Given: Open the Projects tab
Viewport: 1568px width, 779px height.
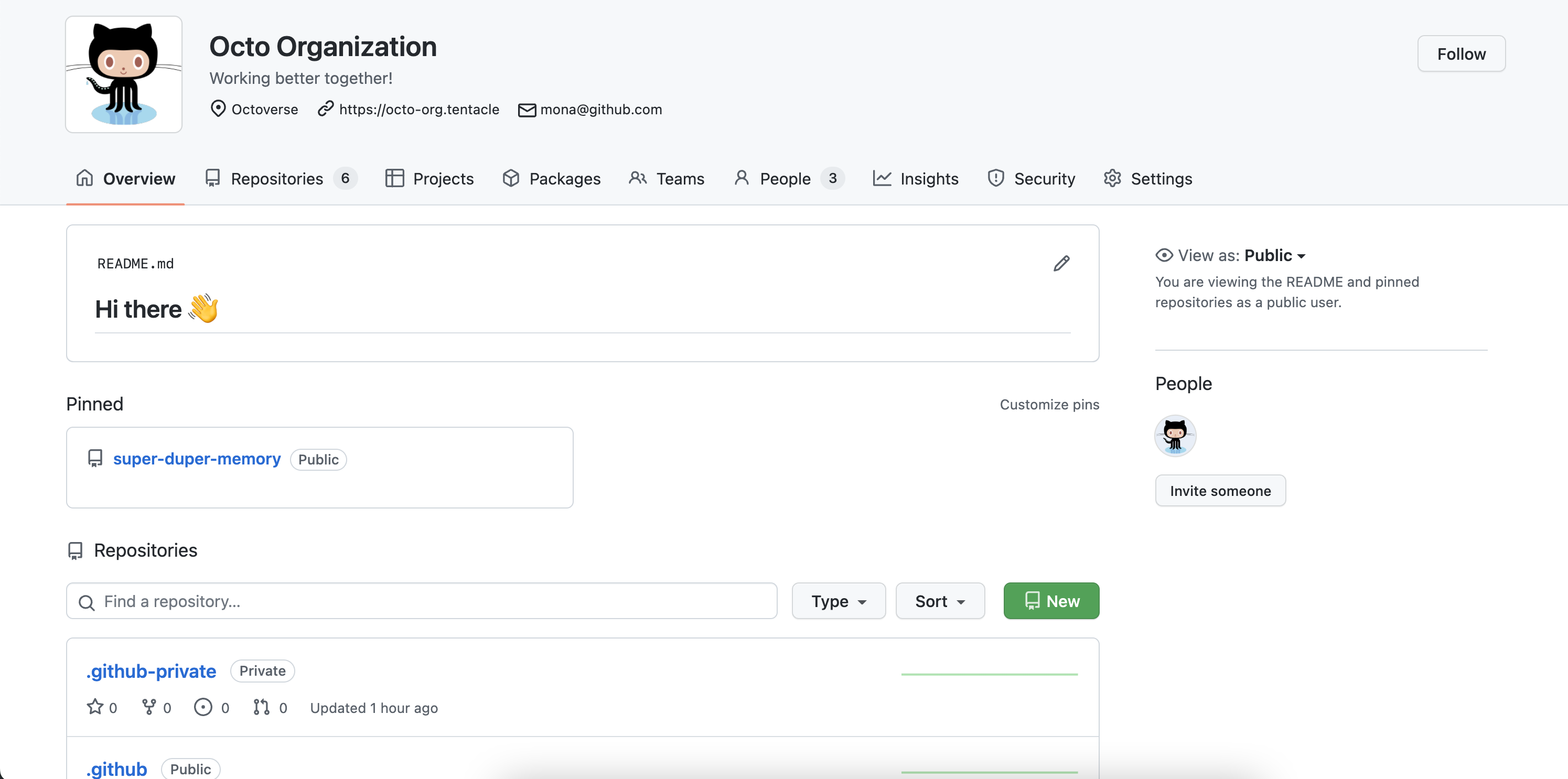Looking at the screenshot, I should 429,178.
